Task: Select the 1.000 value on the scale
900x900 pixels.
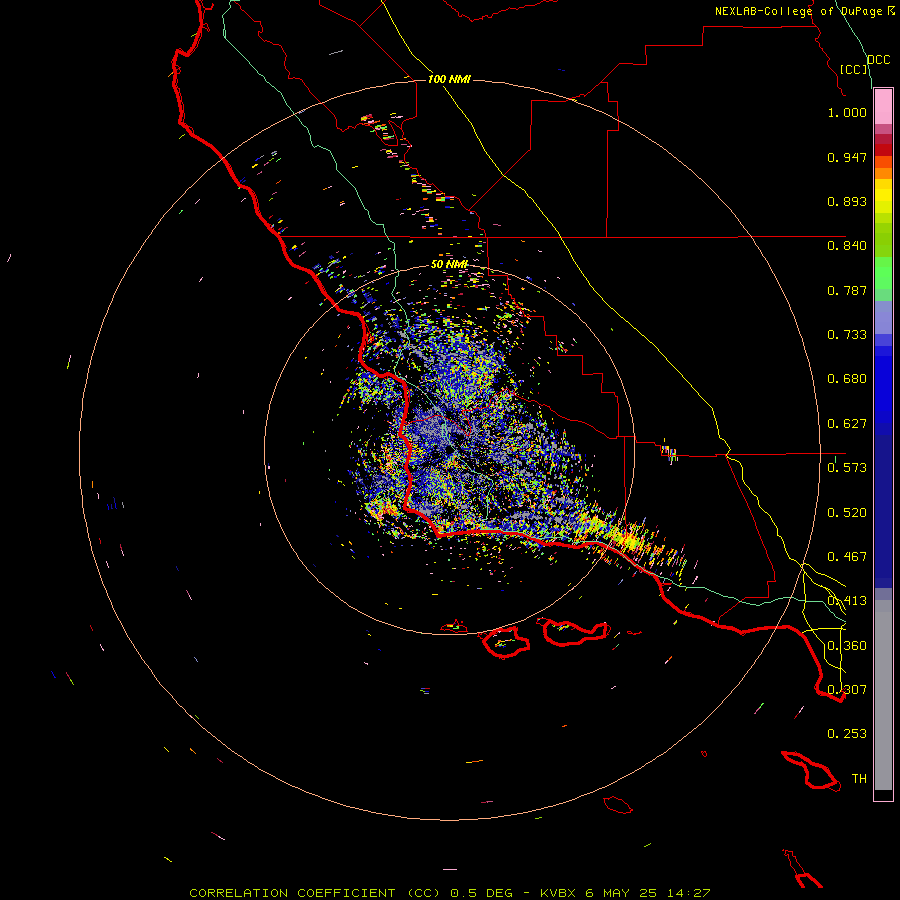Action: (847, 112)
